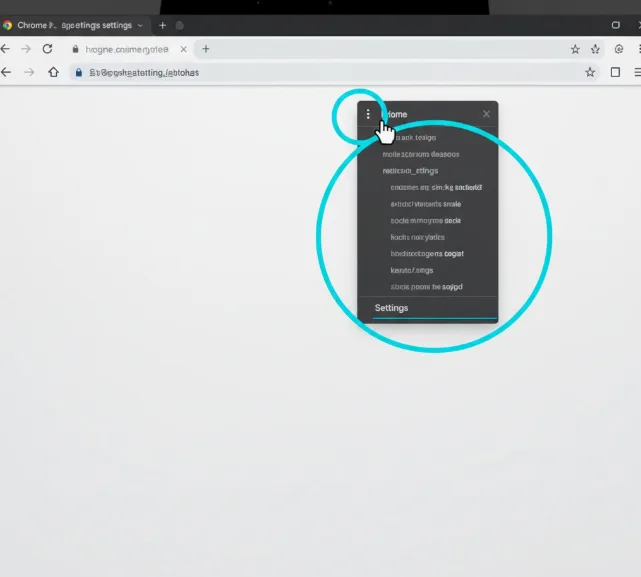Bookmark the page with the lower address bar star

pos(590,72)
